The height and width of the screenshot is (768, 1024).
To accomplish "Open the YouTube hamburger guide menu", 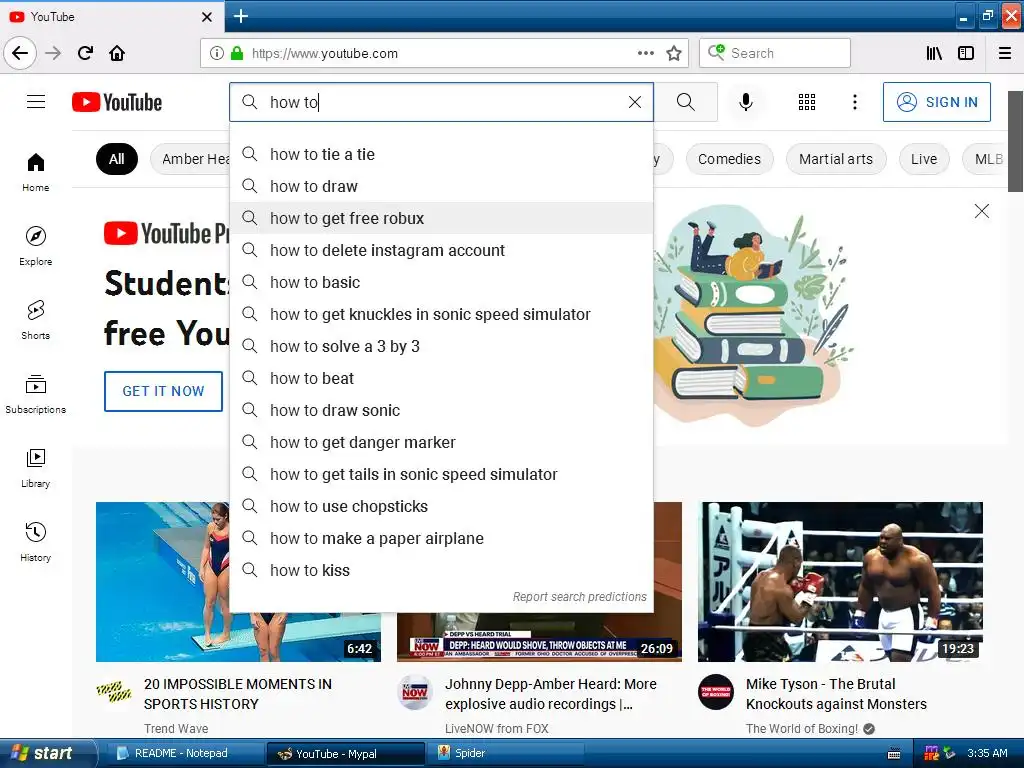I will [x=36, y=102].
